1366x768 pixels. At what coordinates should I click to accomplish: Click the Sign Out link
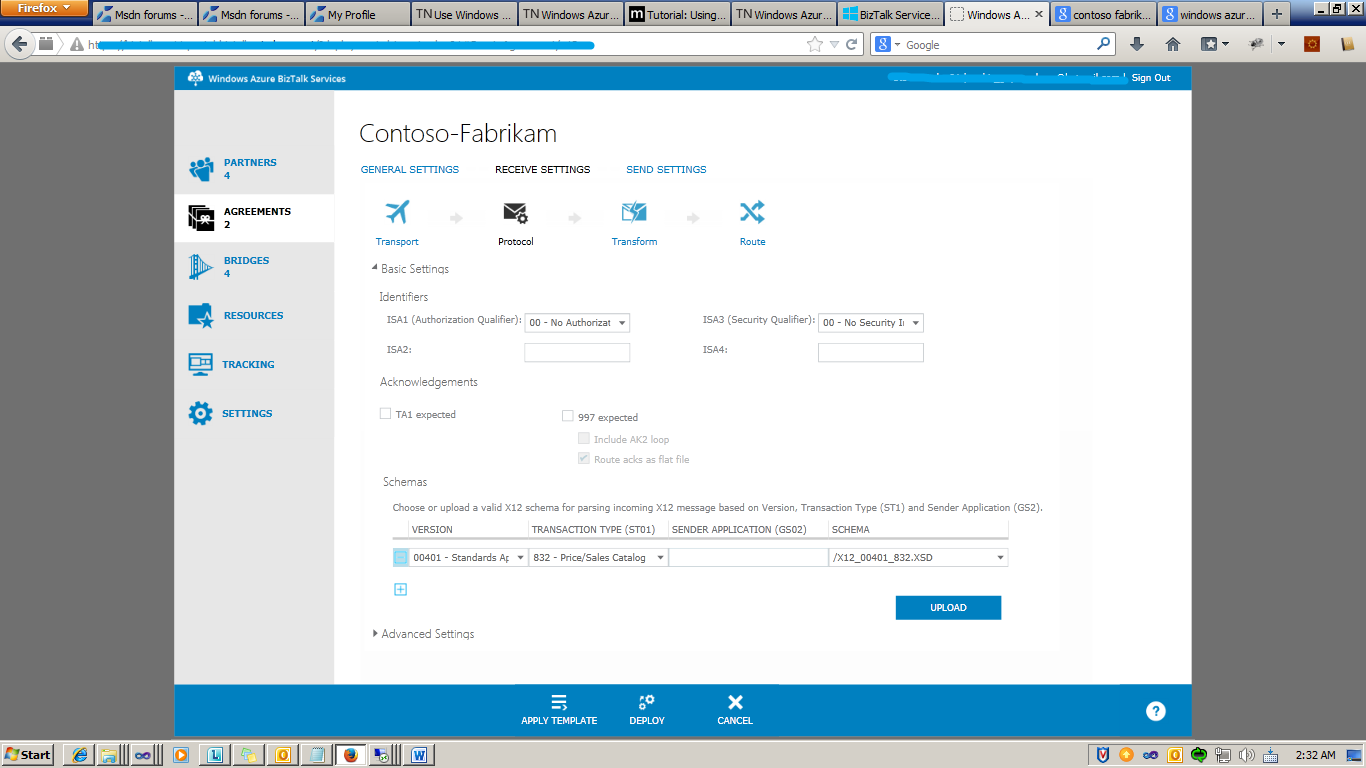[1151, 78]
